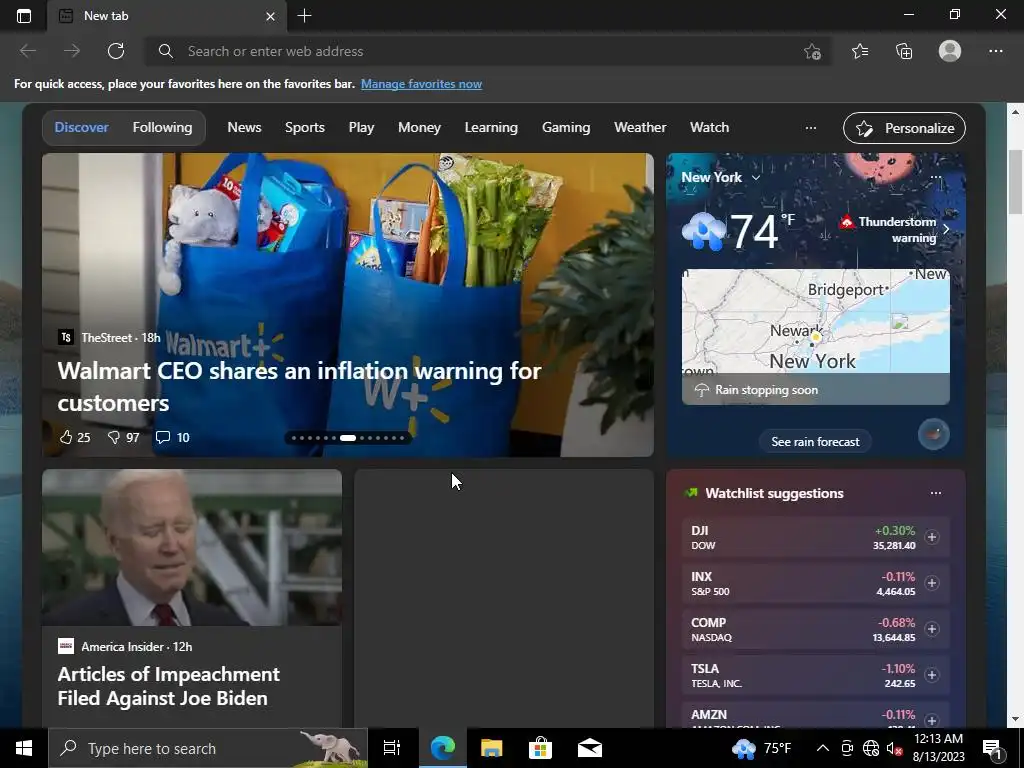Open File Explorer from taskbar
Screen dimensions: 1024x768
491,748
